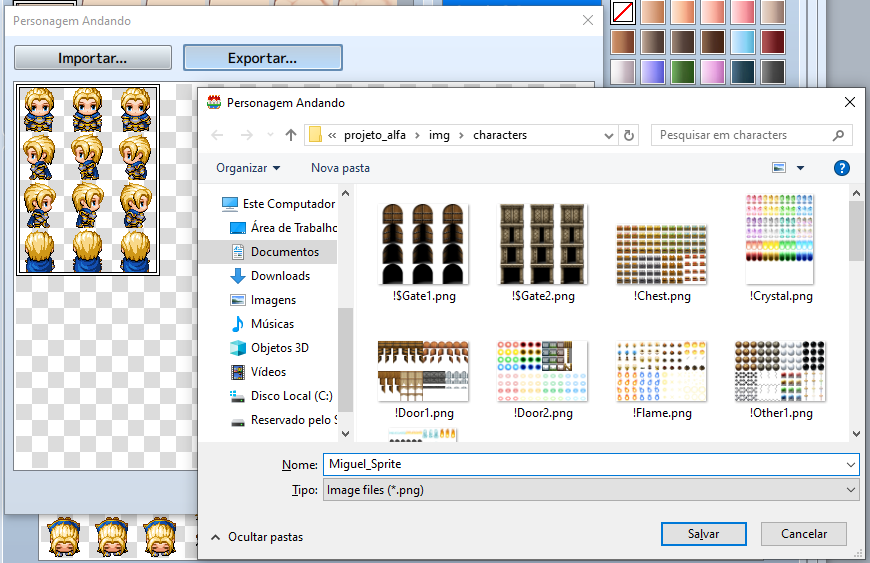Screen dimensions: 870x563
Task: Click Importar button in Personagem Andando window
Action: (x=93, y=58)
